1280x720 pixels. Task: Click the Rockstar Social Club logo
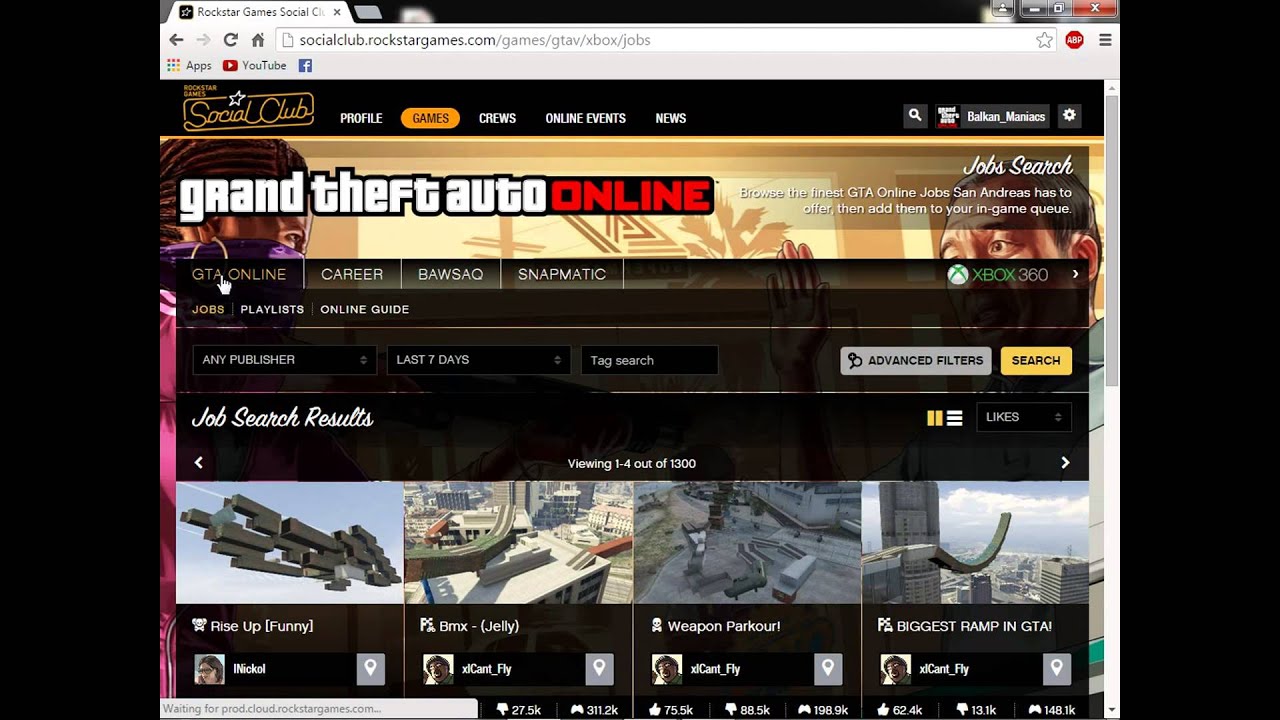248,109
